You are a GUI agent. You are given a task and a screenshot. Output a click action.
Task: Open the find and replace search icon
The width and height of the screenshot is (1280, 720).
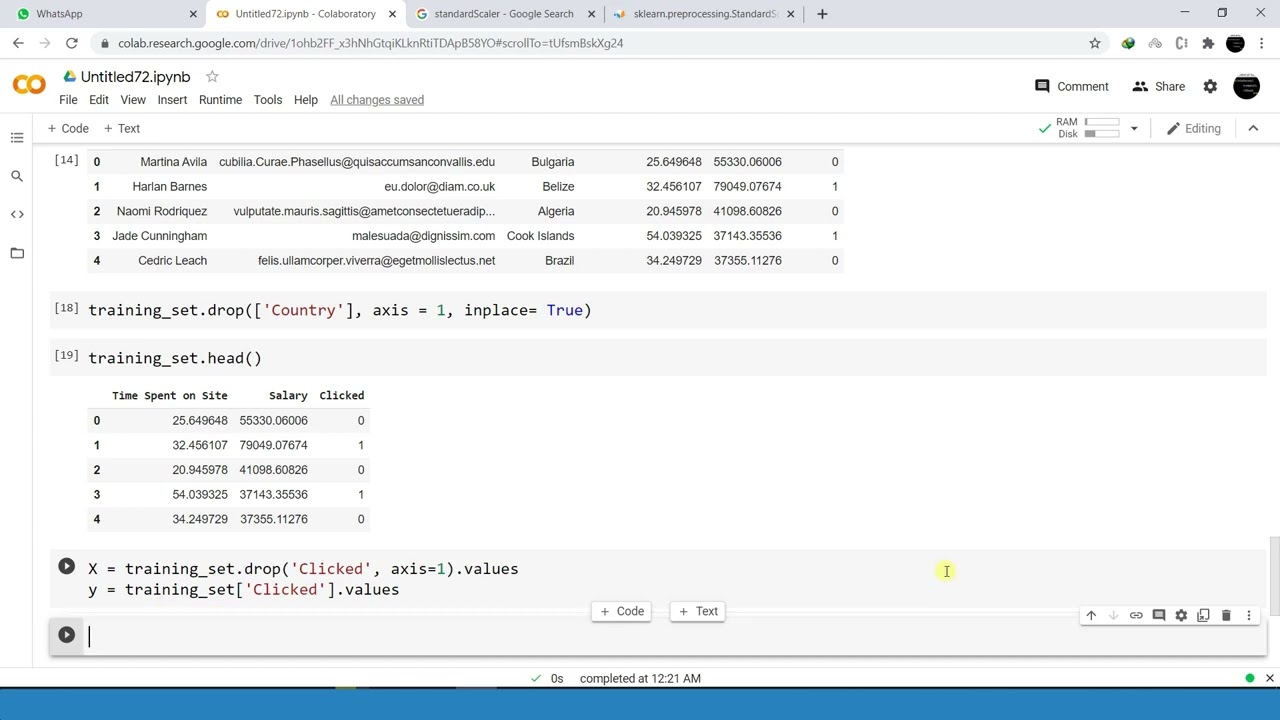click(17, 176)
